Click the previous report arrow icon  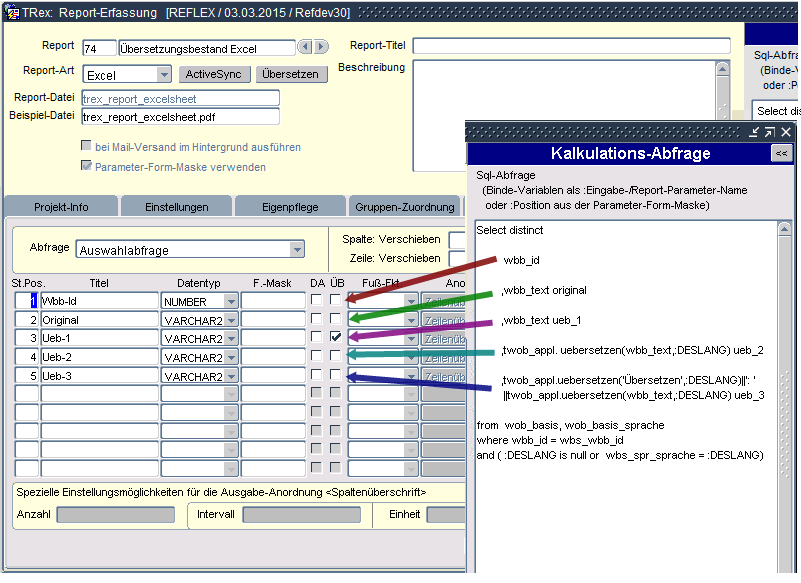point(305,47)
